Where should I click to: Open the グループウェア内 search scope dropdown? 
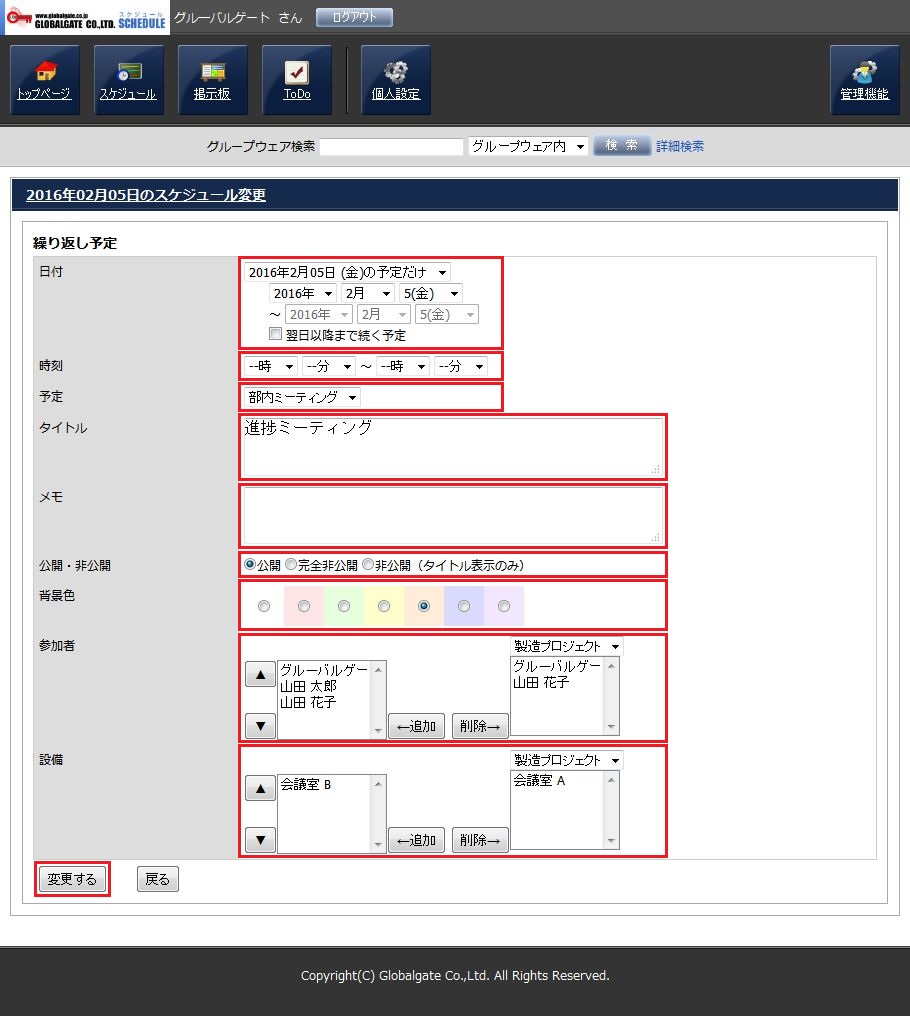pyautogui.click(x=528, y=146)
